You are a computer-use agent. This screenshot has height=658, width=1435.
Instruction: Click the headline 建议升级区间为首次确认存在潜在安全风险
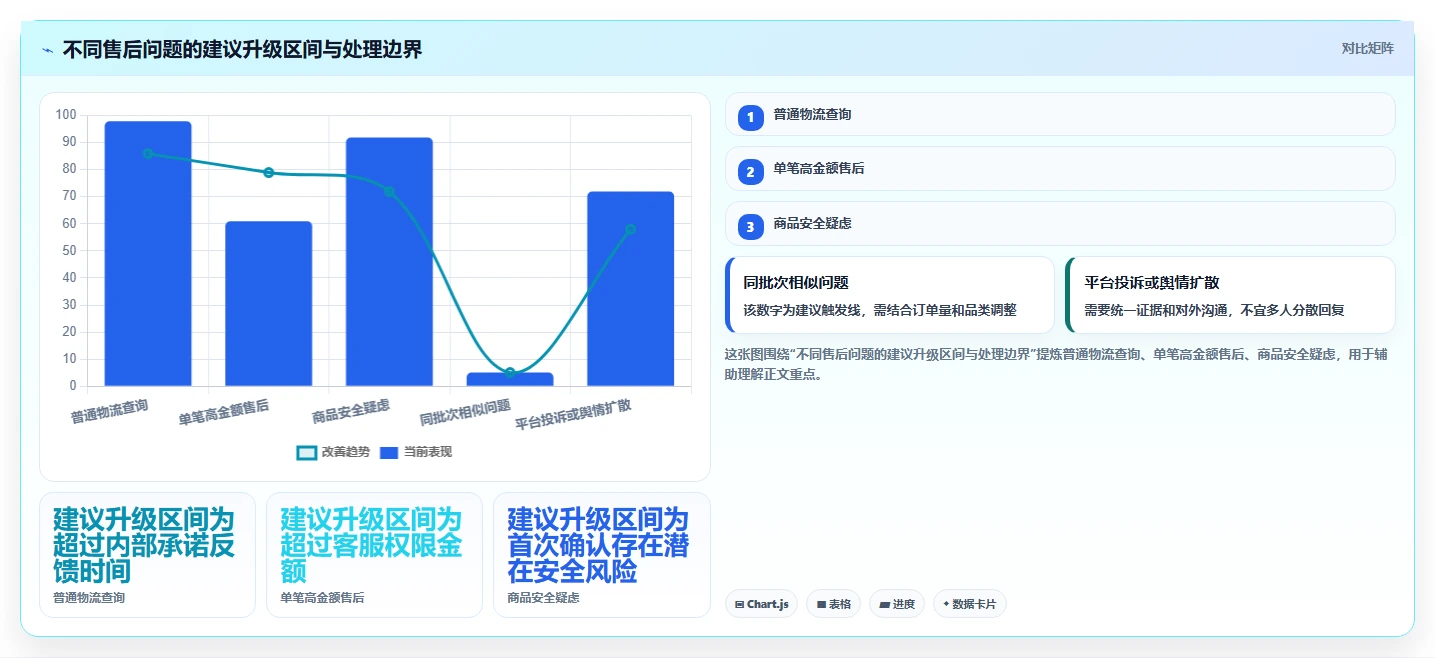coord(598,545)
